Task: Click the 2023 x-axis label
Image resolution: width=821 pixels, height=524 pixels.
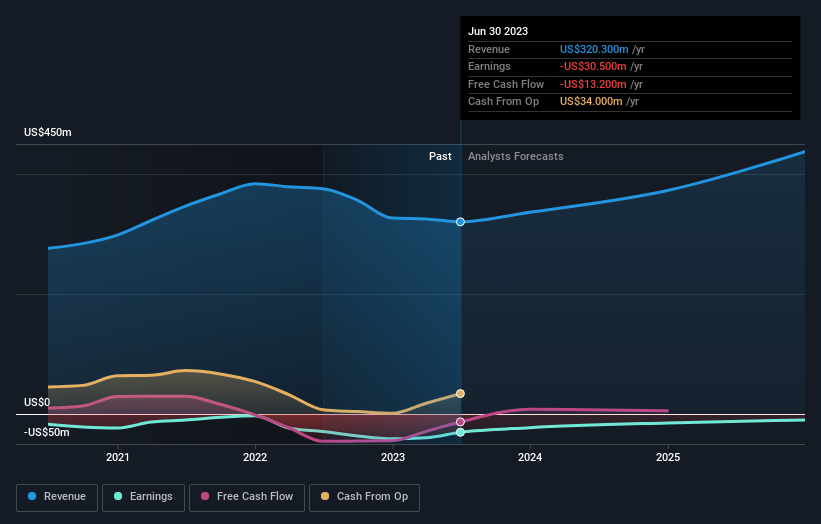Action: click(393, 458)
